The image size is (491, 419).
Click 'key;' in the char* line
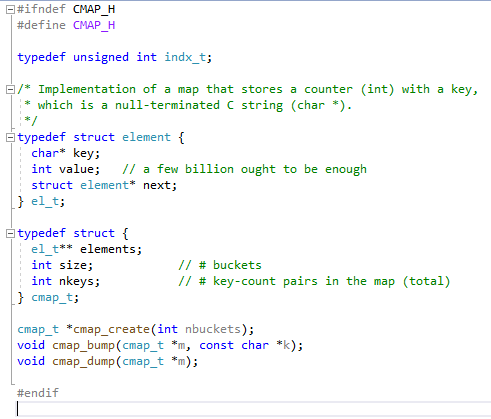tap(86, 153)
